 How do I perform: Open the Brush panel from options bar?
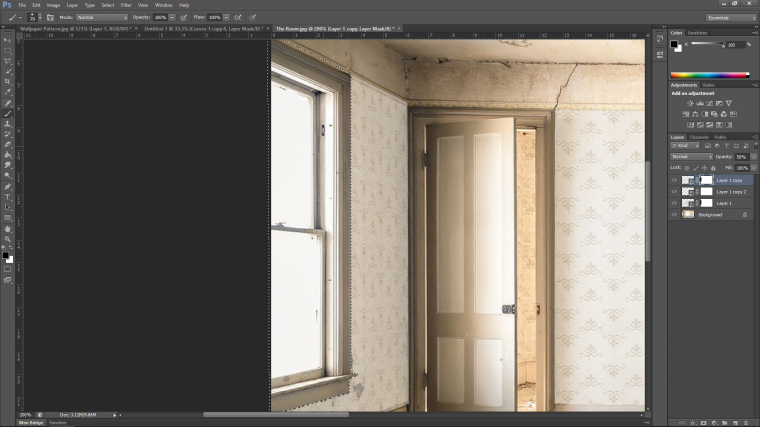point(50,17)
